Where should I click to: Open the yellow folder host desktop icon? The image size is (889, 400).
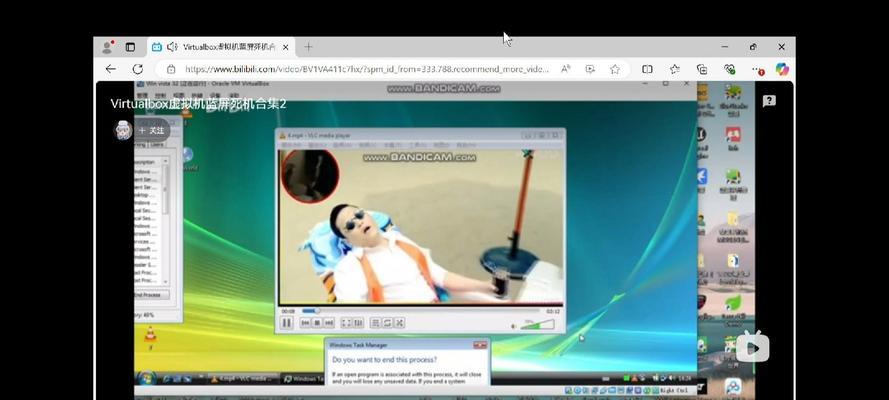point(733,219)
